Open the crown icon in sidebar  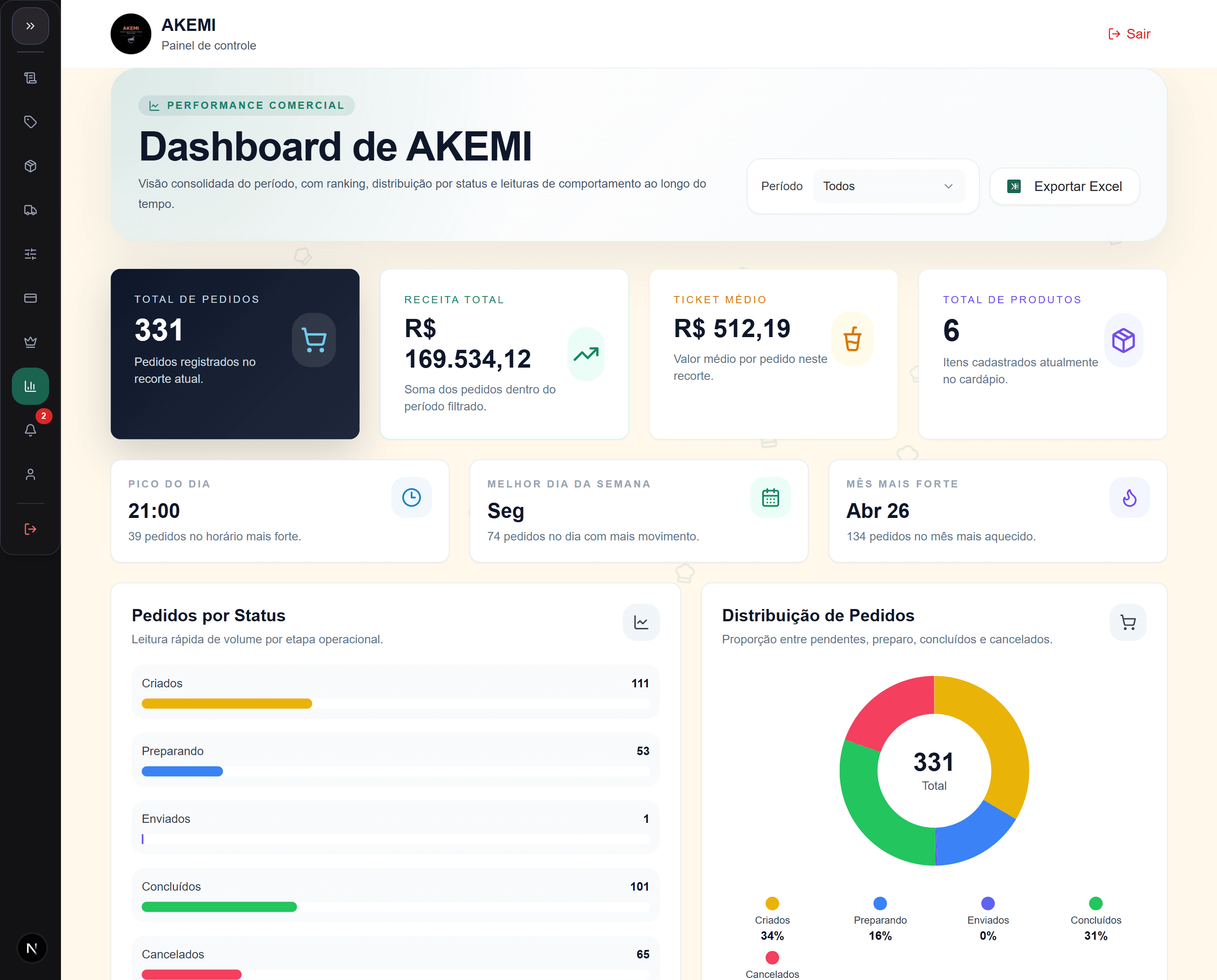(x=30, y=342)
